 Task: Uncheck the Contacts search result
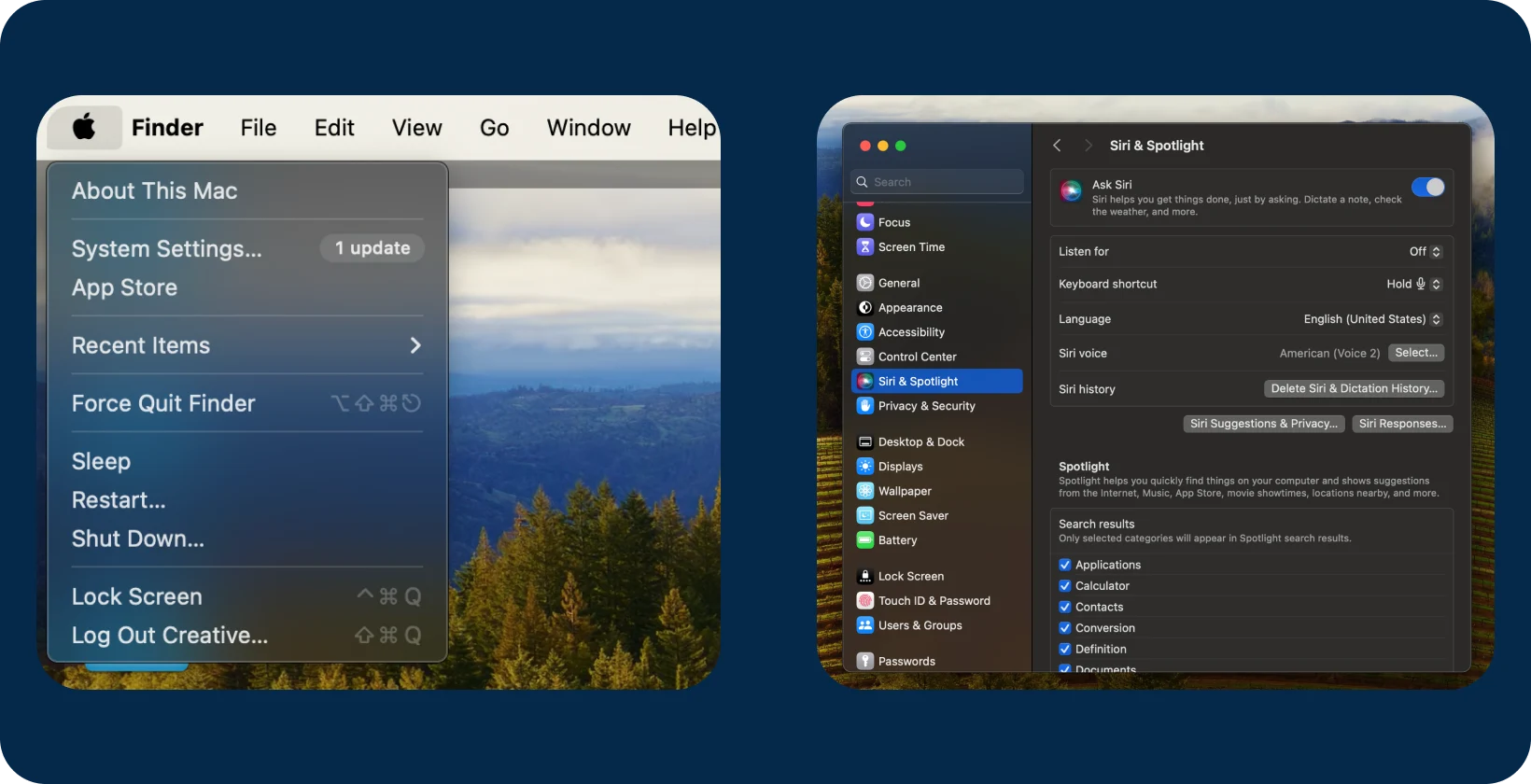pyautogui.click(x=1065, y=607)
